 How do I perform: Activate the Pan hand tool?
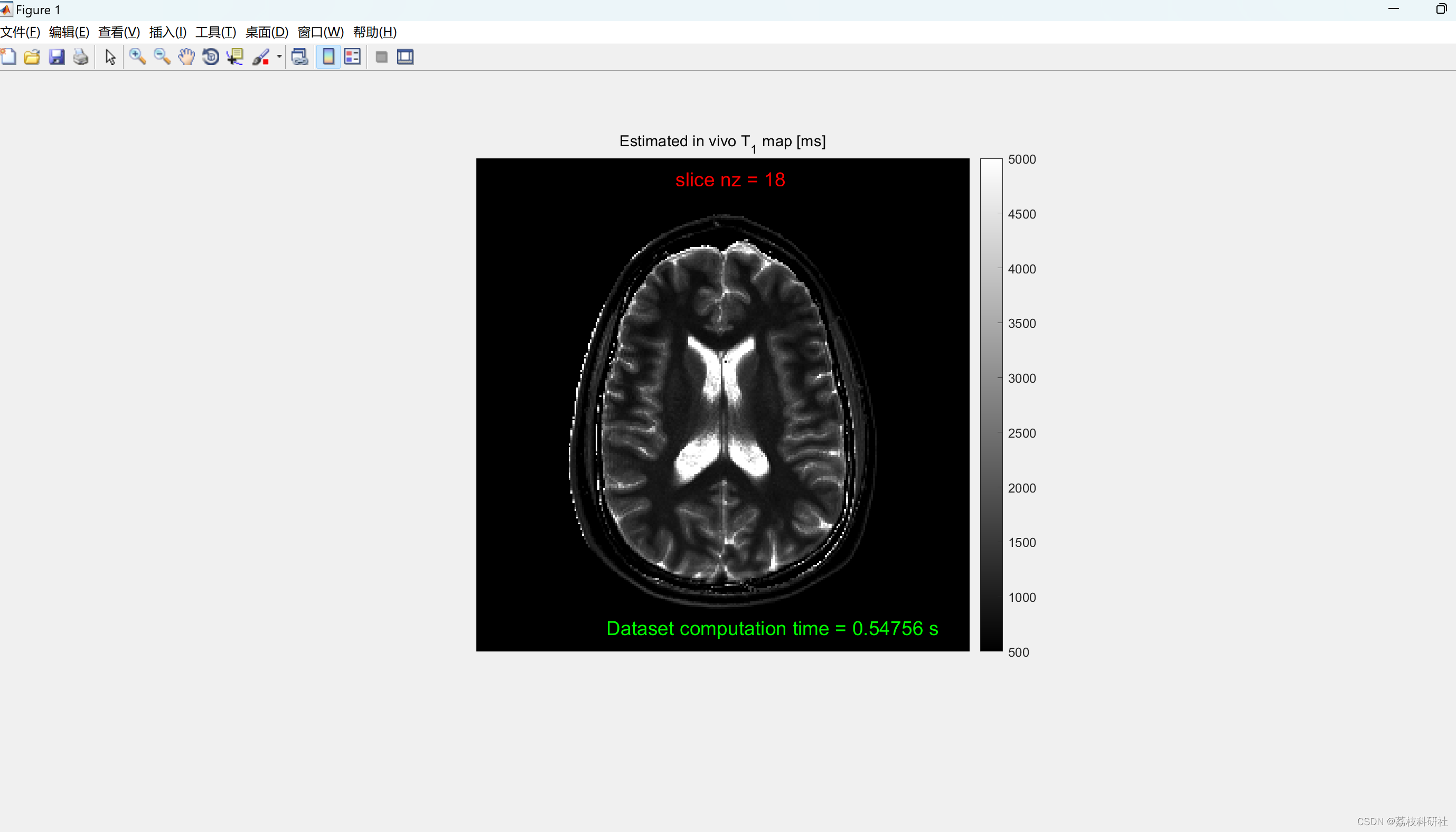(x=186, y=56)
